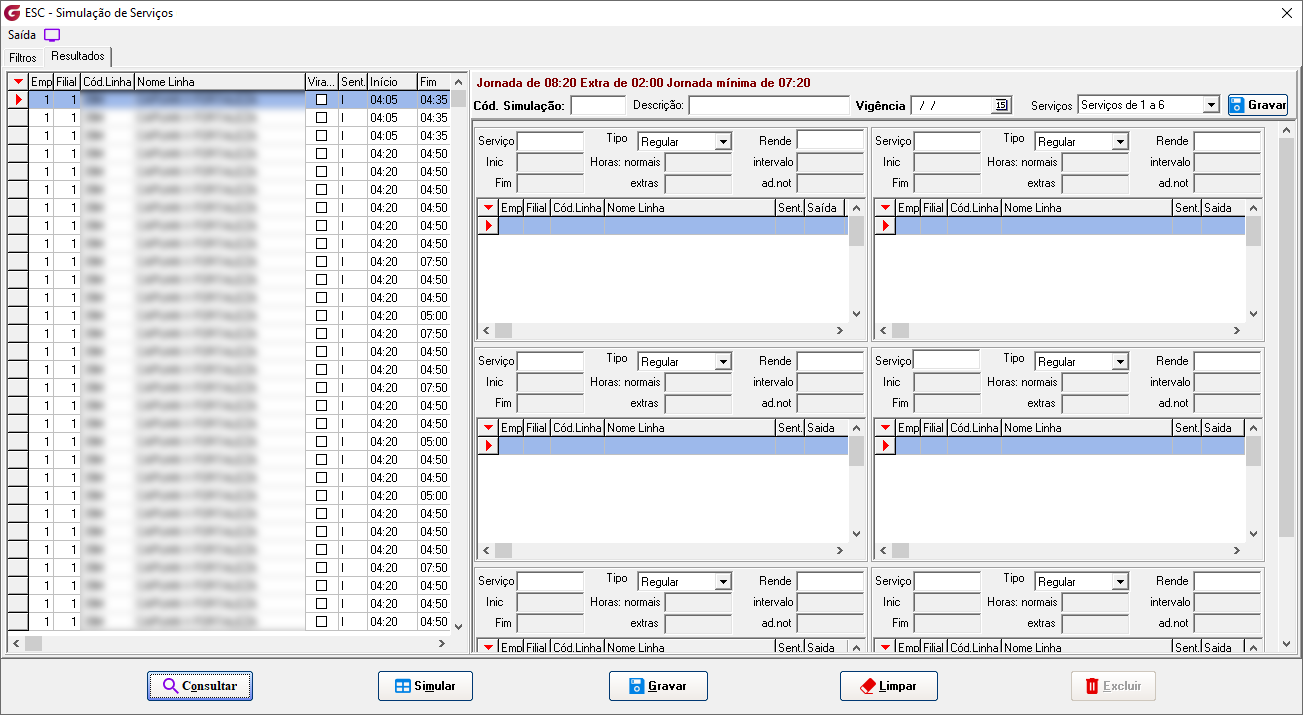Close the Simulação de Serviços window
Screen dimensions: 1303x715
pyautogui.click(x=1286, y=13)
